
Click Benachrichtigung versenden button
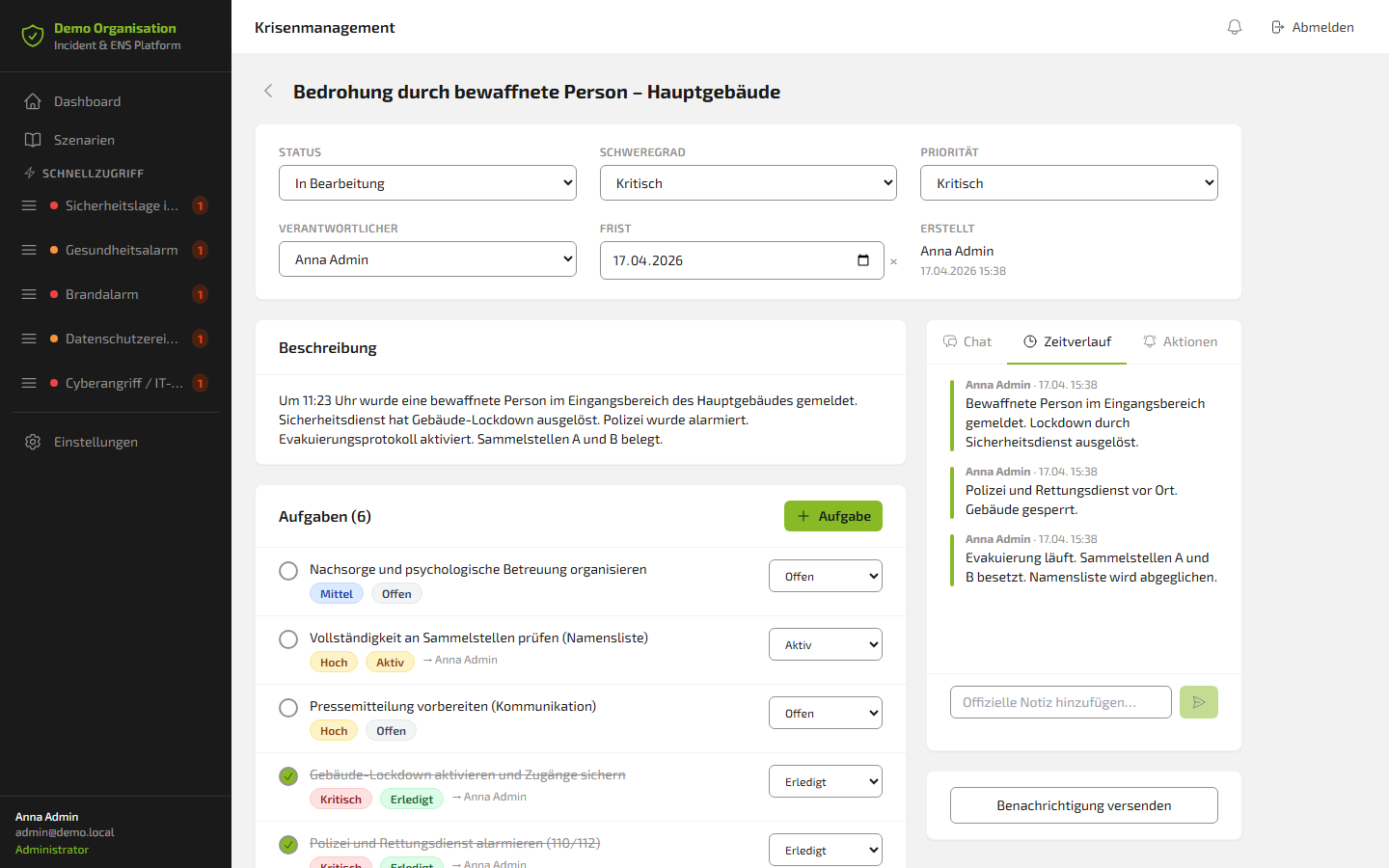point(1084,805)
